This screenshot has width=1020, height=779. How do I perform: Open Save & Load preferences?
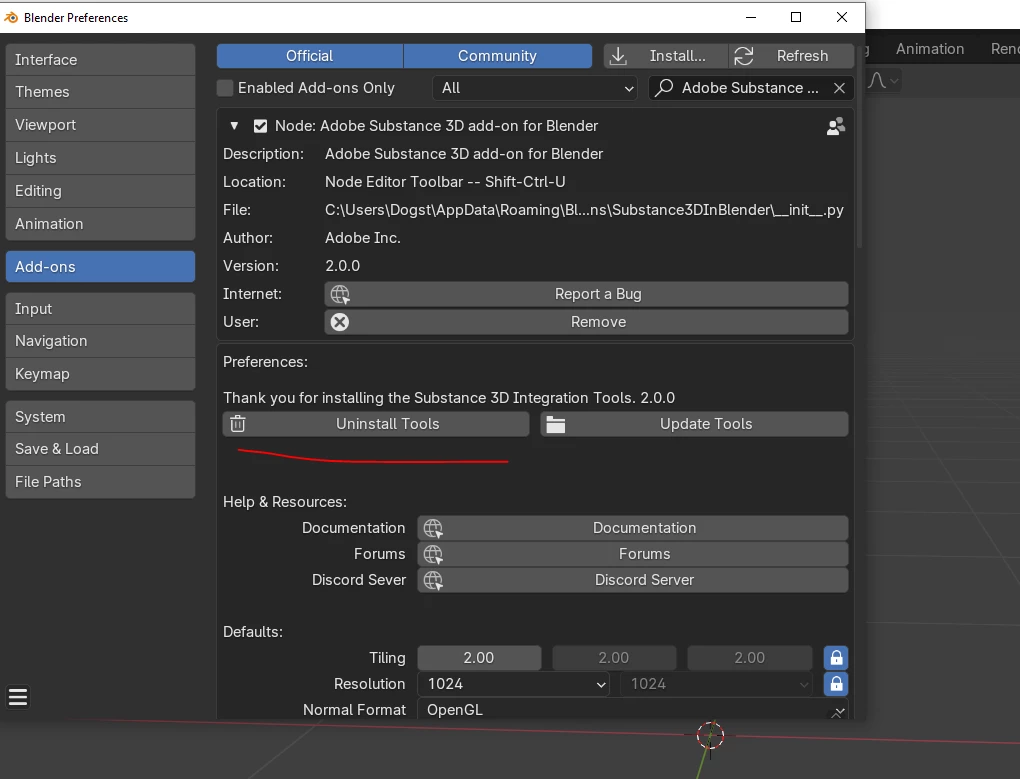click(100, 449)
